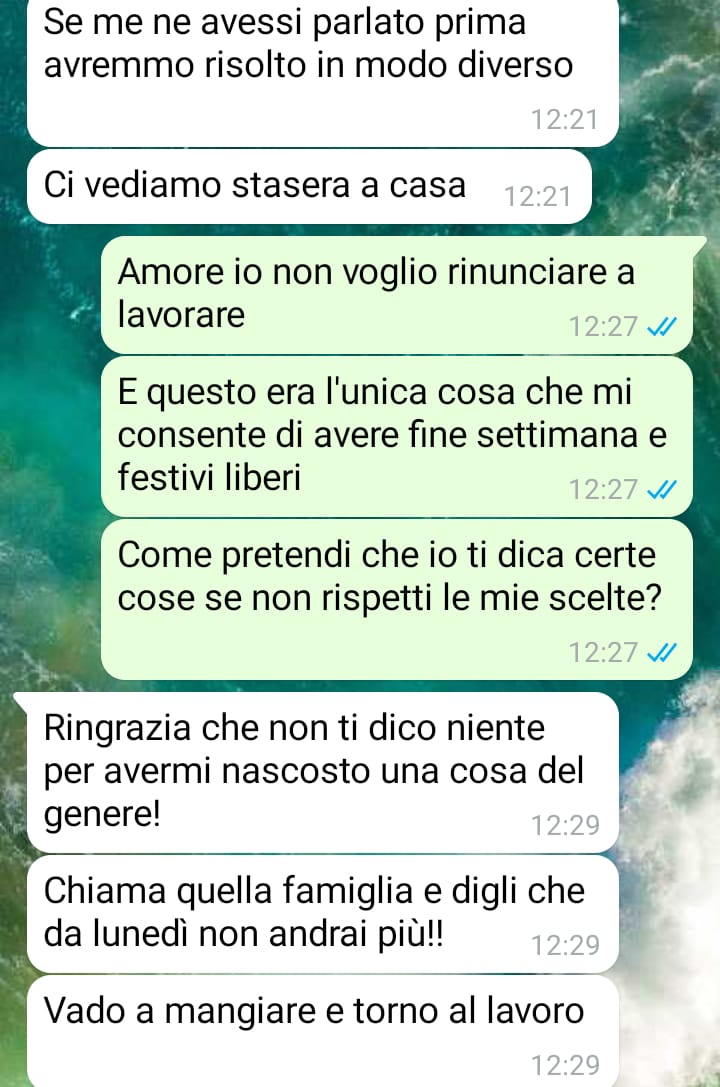Tap 12:27 timestamp beside 'festivi liberi'
The image size is (720, 1087).
click(604, 490)
